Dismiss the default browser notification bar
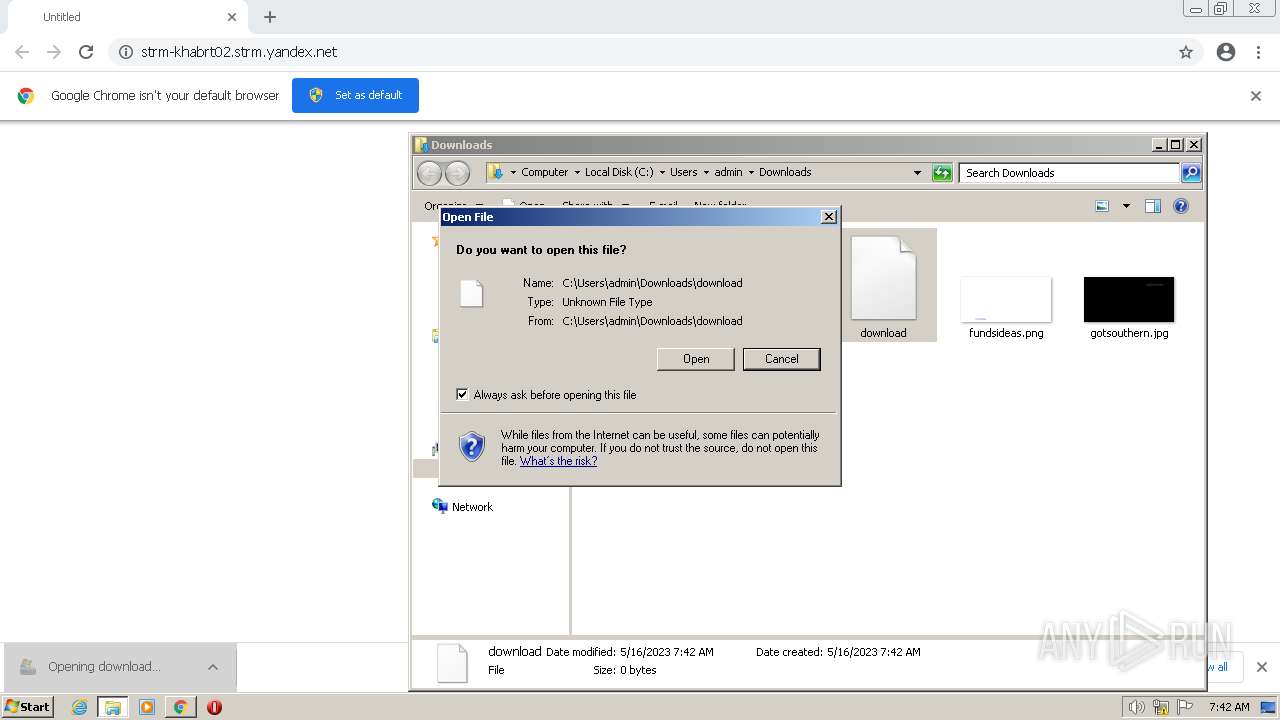This screenshot has width=1280, height=720. [x=1256, y=96]
